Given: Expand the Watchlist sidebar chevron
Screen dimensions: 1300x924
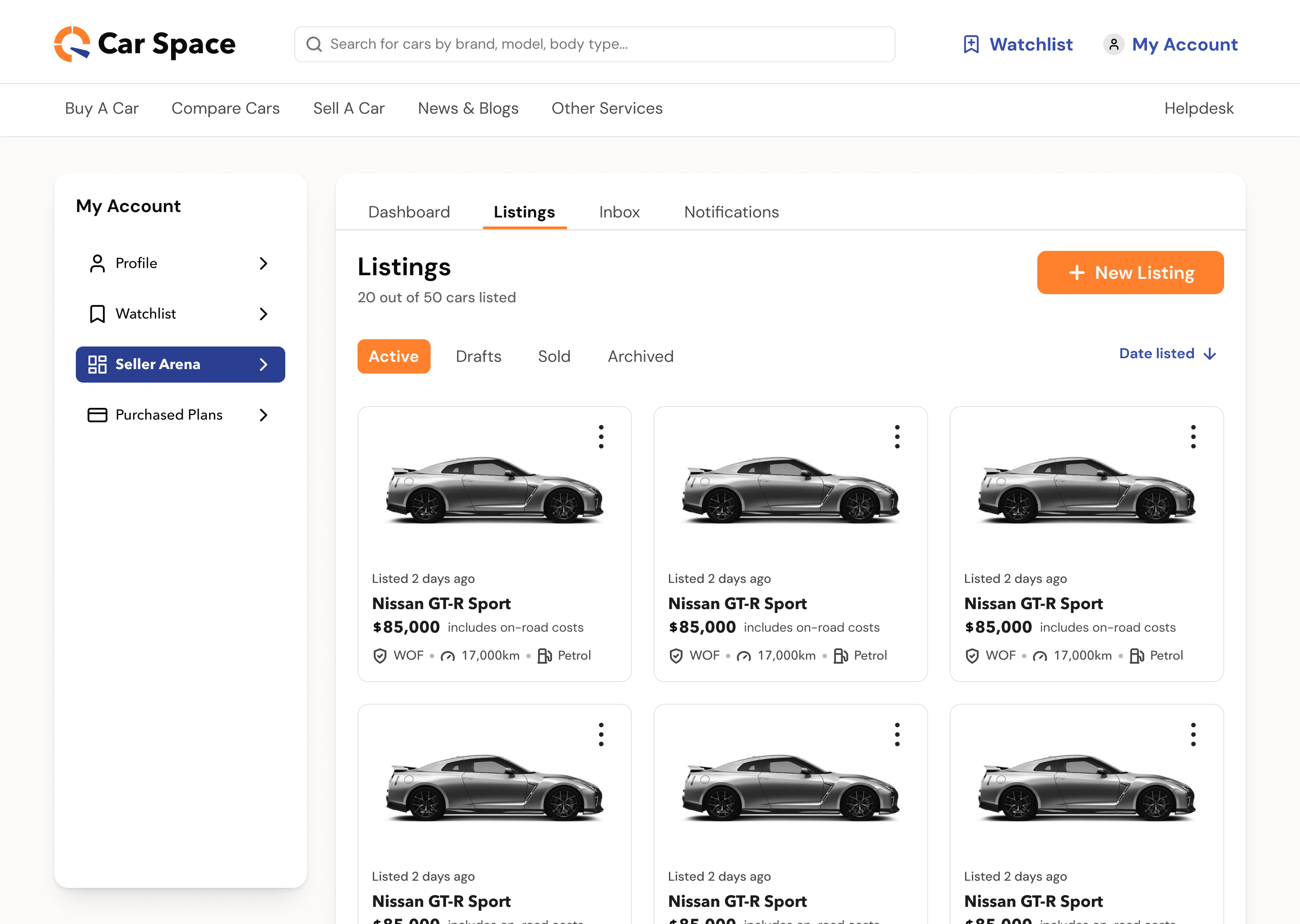Looking at the screenshot, I should (x=263, y=314).
